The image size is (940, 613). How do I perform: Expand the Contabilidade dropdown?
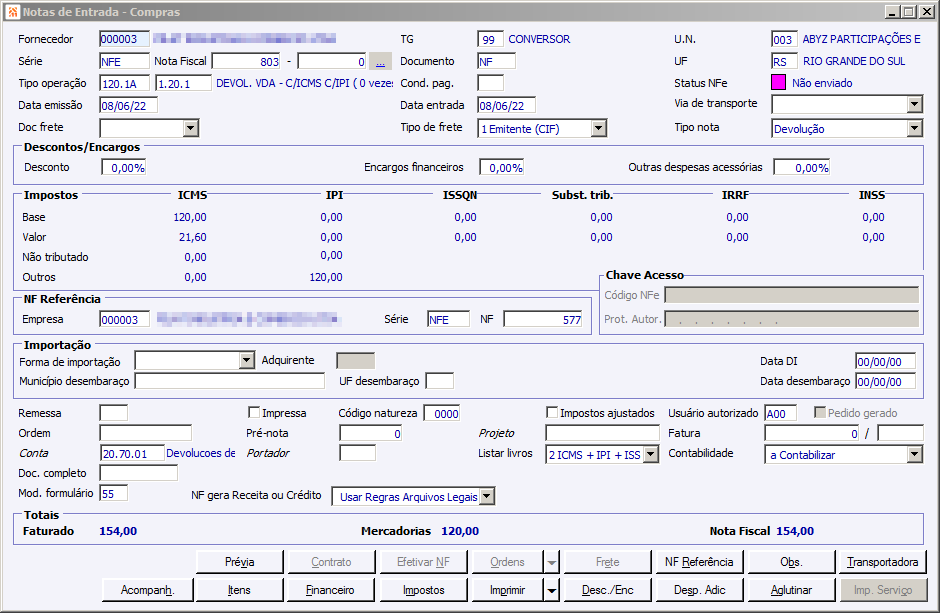click(914, 455)
